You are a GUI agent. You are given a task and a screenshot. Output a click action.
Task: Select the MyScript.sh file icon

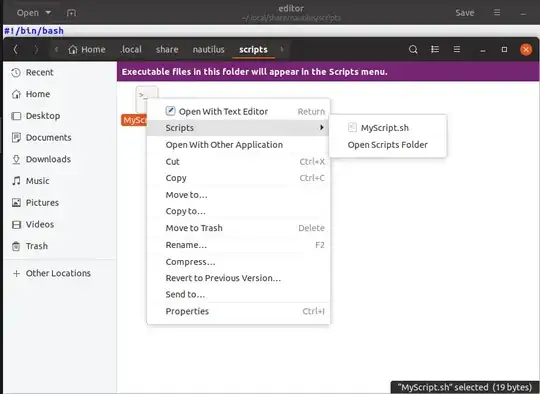click(142, 99)
